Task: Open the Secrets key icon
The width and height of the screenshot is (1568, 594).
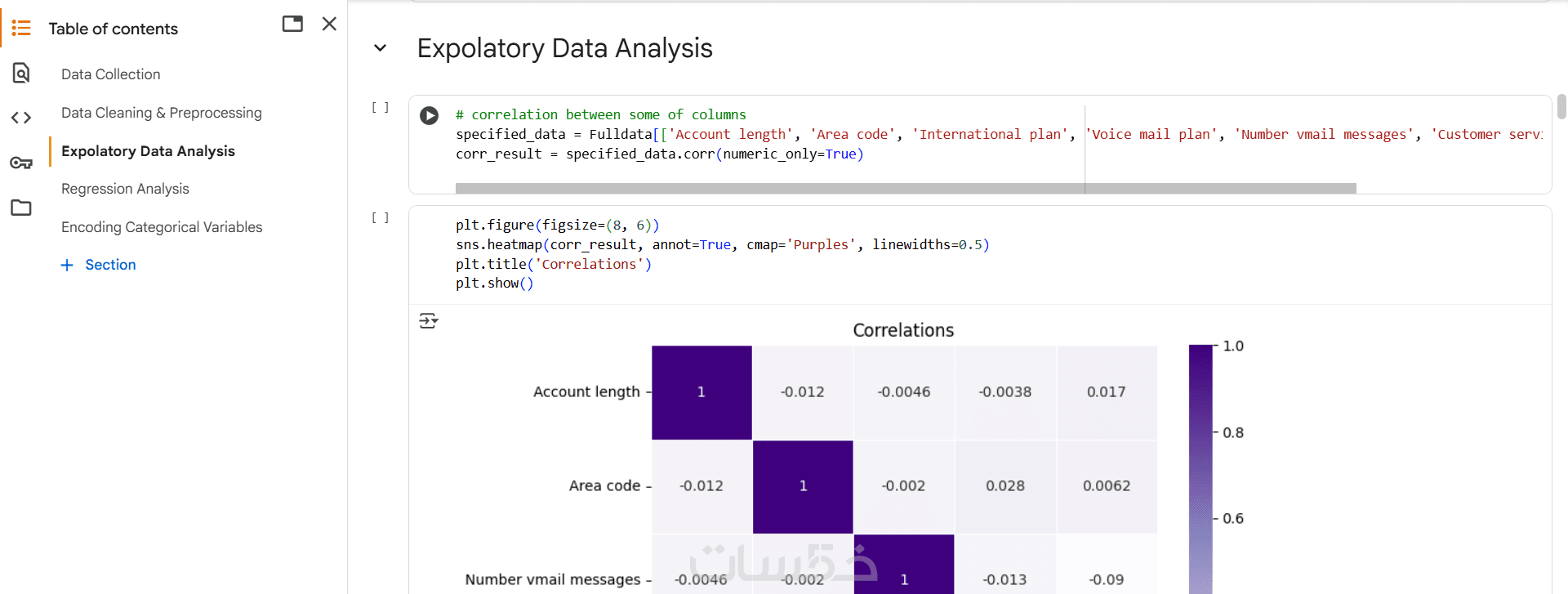Action: pos(21,163)
